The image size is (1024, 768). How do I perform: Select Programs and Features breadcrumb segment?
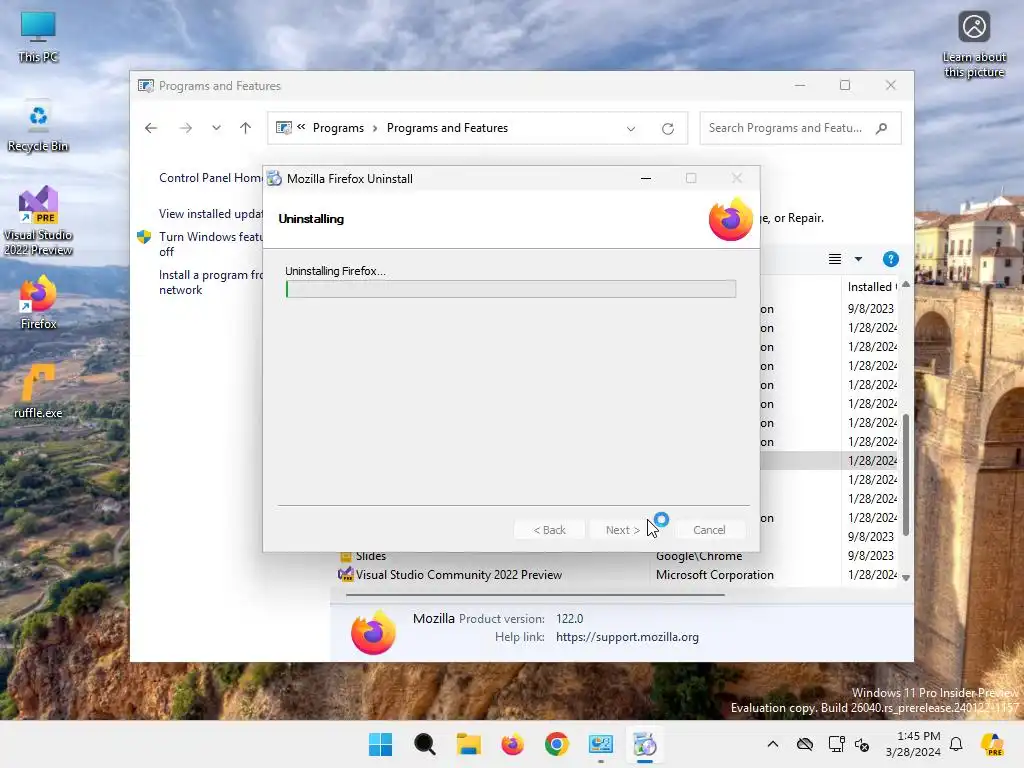coord(447,128)
